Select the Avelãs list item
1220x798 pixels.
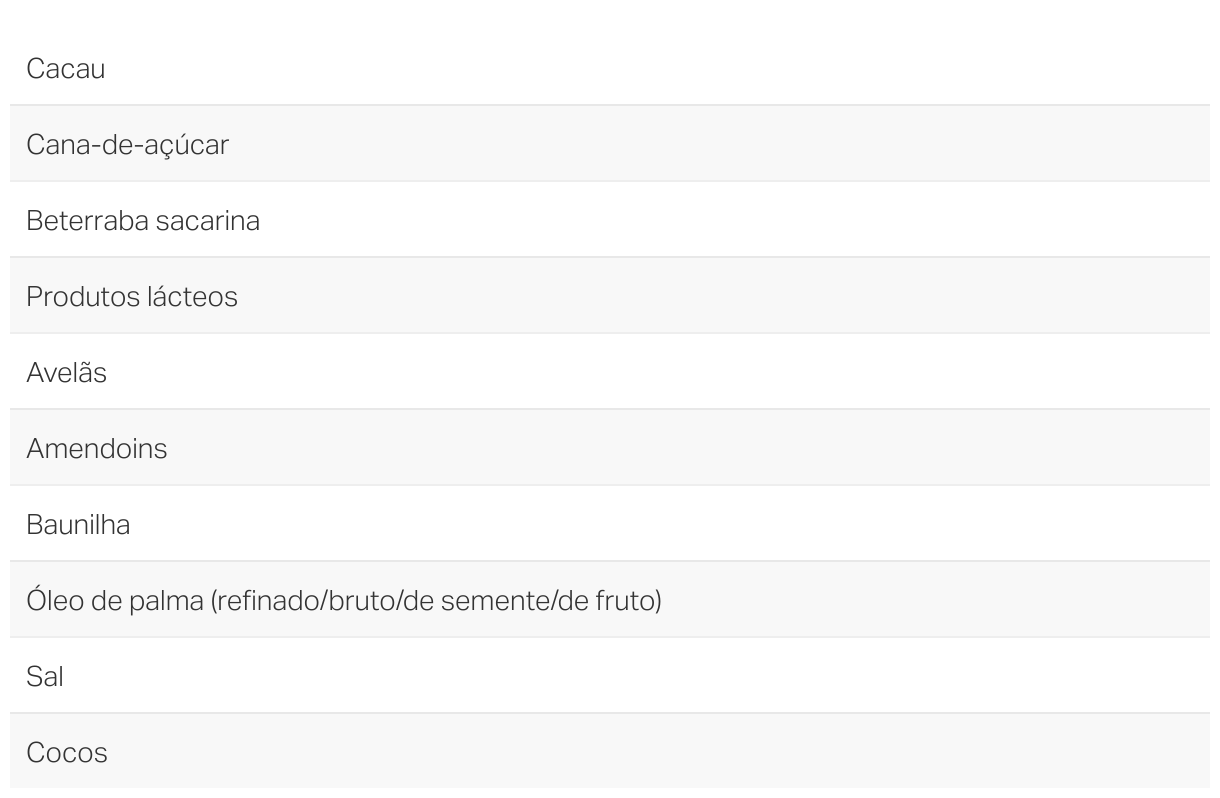pos(610,372)
